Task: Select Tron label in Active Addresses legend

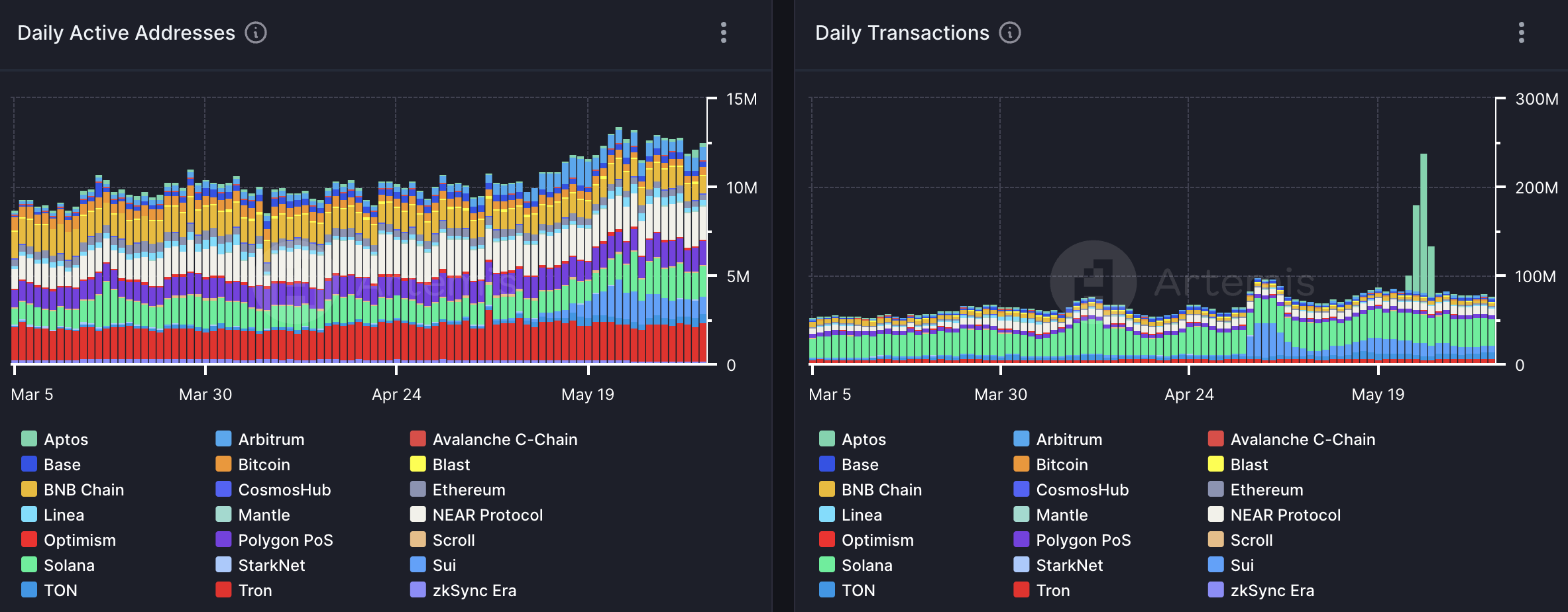Action: 255,590
